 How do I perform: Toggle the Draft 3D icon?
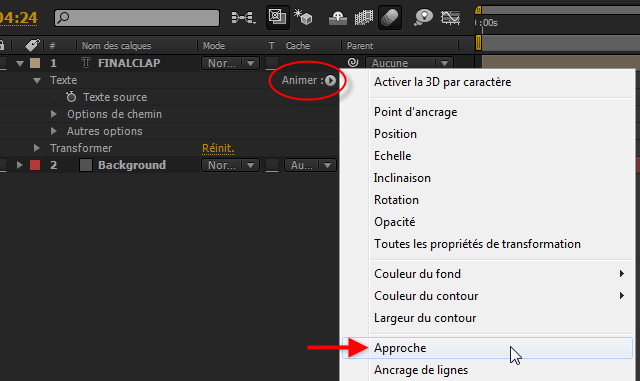(303, 18)
